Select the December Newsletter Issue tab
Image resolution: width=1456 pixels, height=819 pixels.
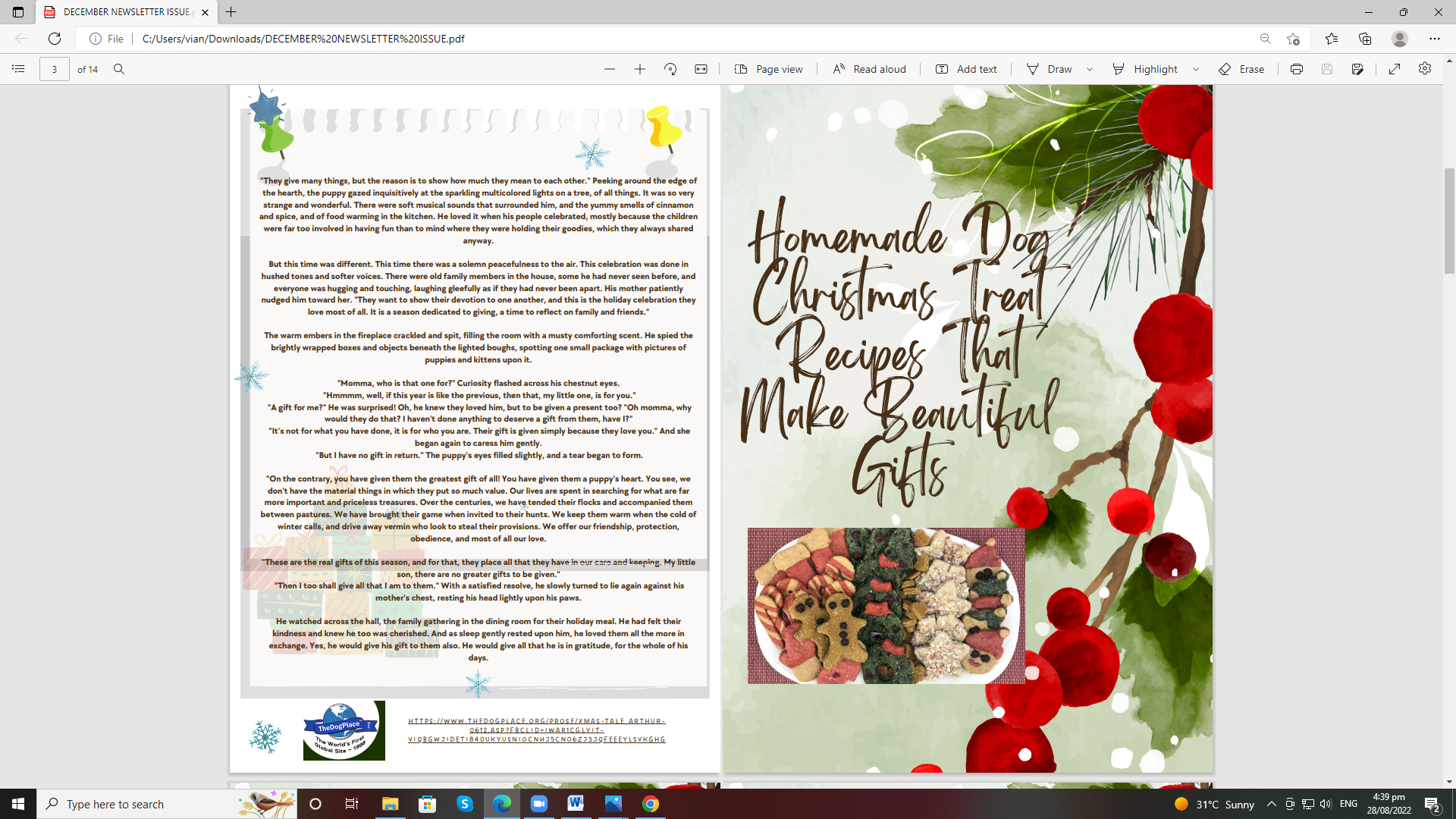pyautogui.click(x=125, y=12)
